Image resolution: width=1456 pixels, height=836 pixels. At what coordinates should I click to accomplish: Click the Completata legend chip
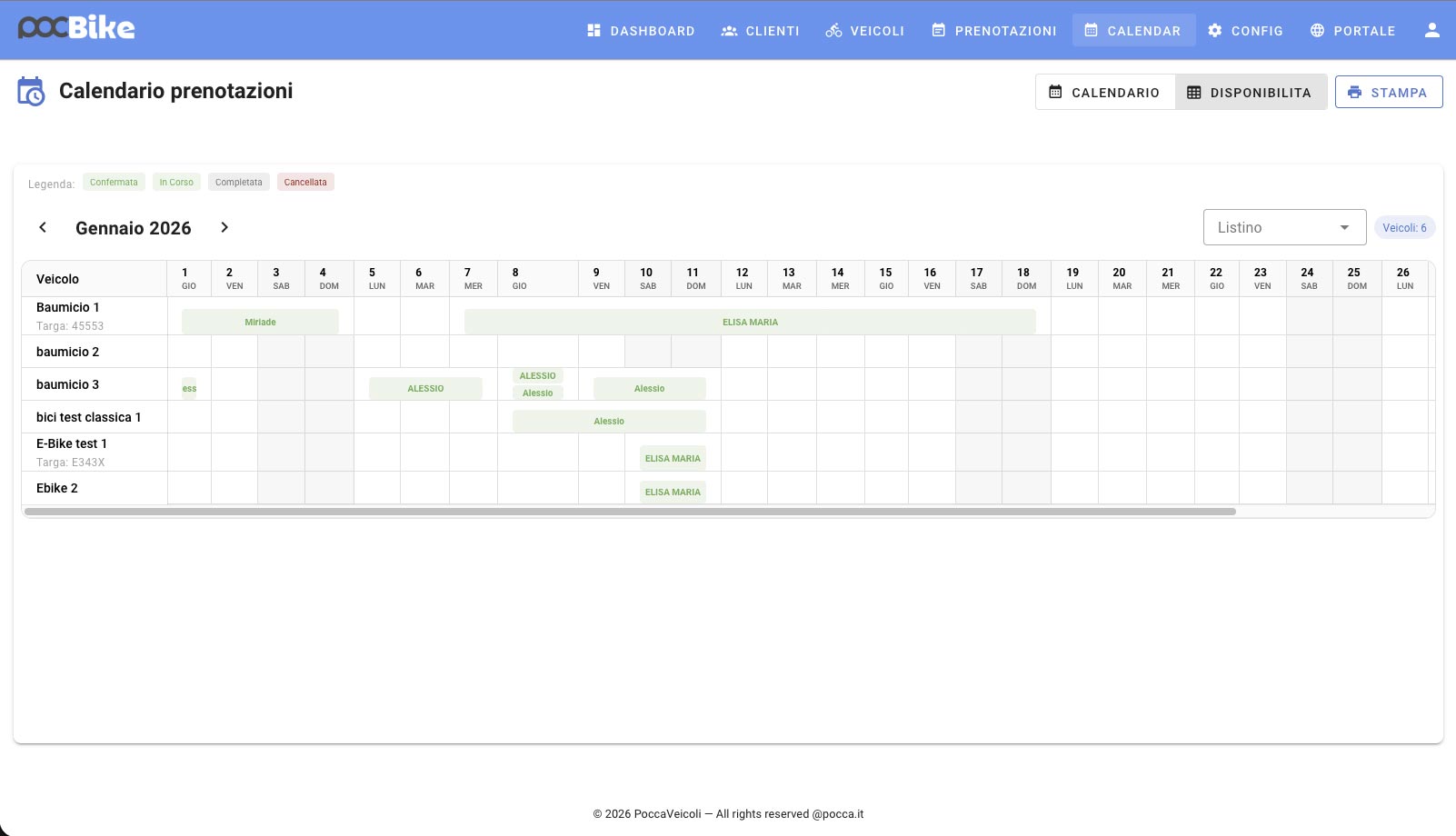[238, 182]
